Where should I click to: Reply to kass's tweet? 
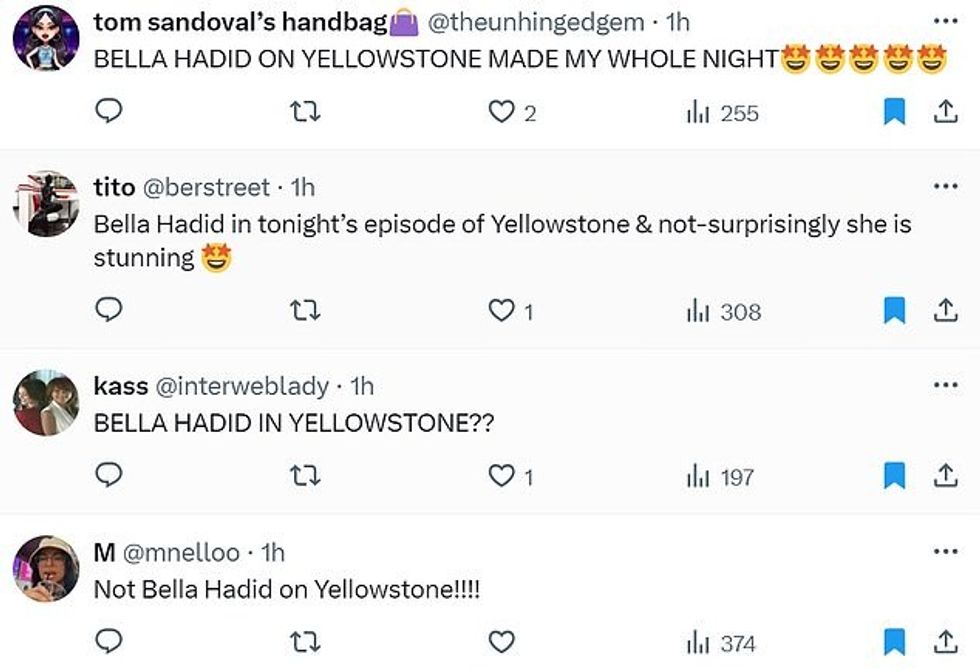tap(108, 477)
